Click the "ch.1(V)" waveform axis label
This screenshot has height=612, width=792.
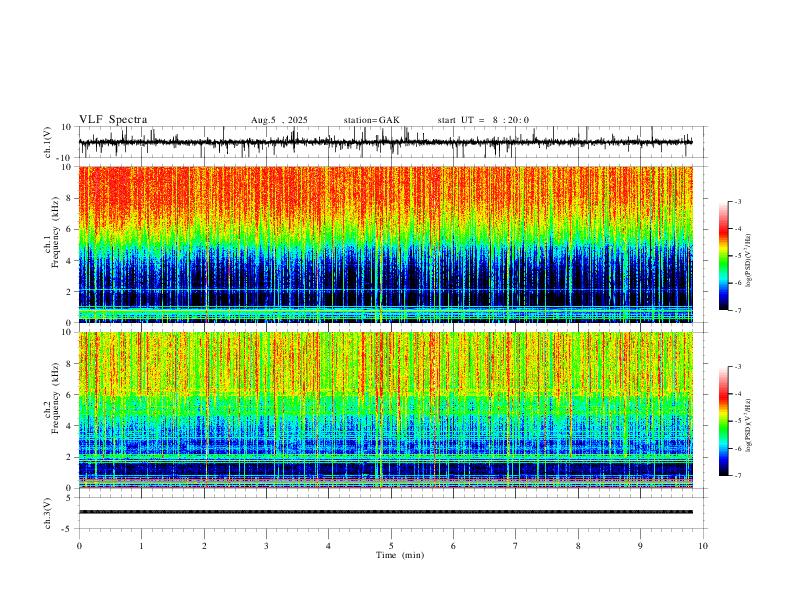tap(48, 142)
